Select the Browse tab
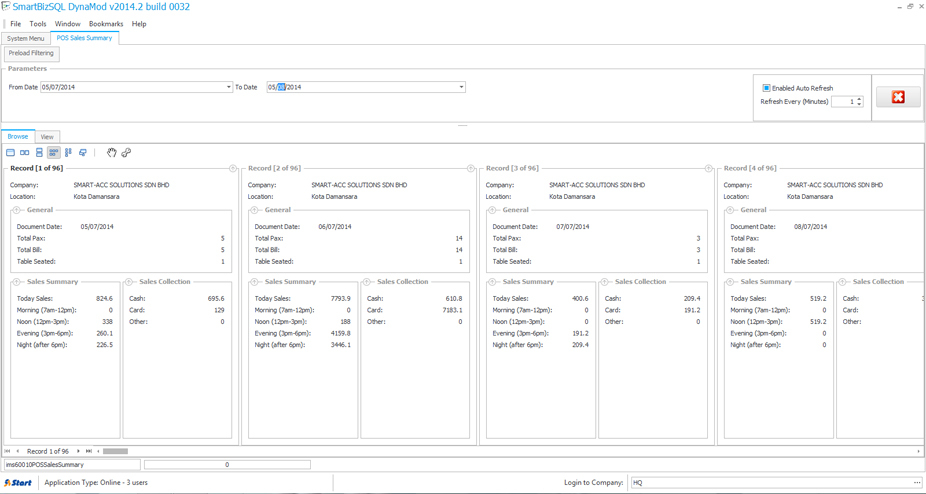 [18, 136]
